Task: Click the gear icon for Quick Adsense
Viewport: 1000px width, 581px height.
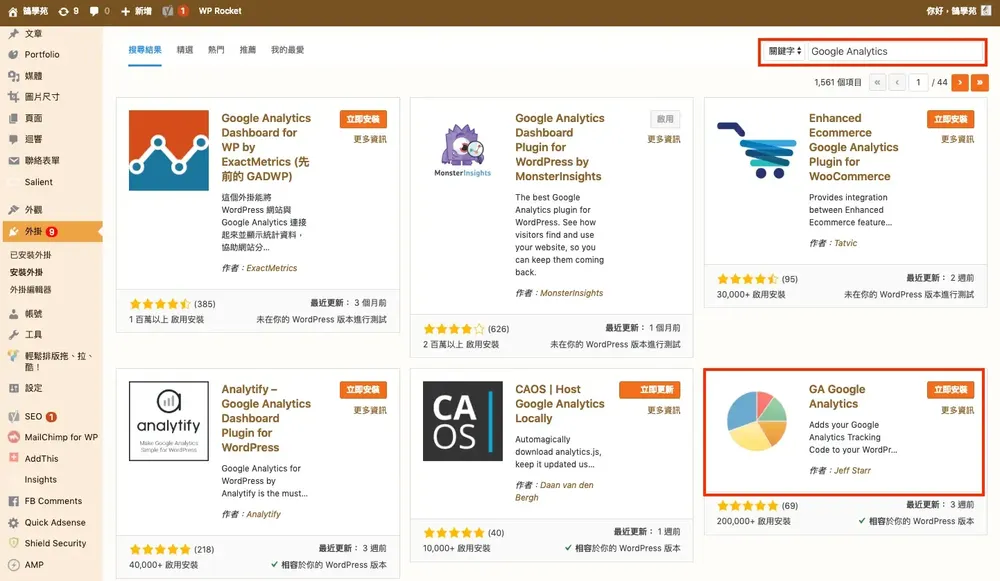Action: 13,522
